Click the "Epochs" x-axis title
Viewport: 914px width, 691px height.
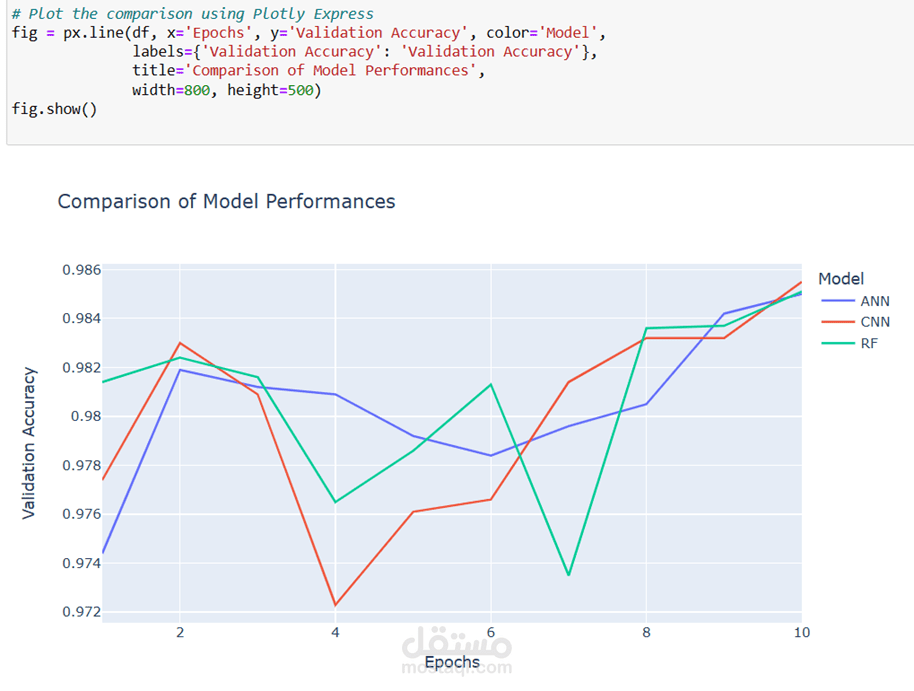pos(452,662)
